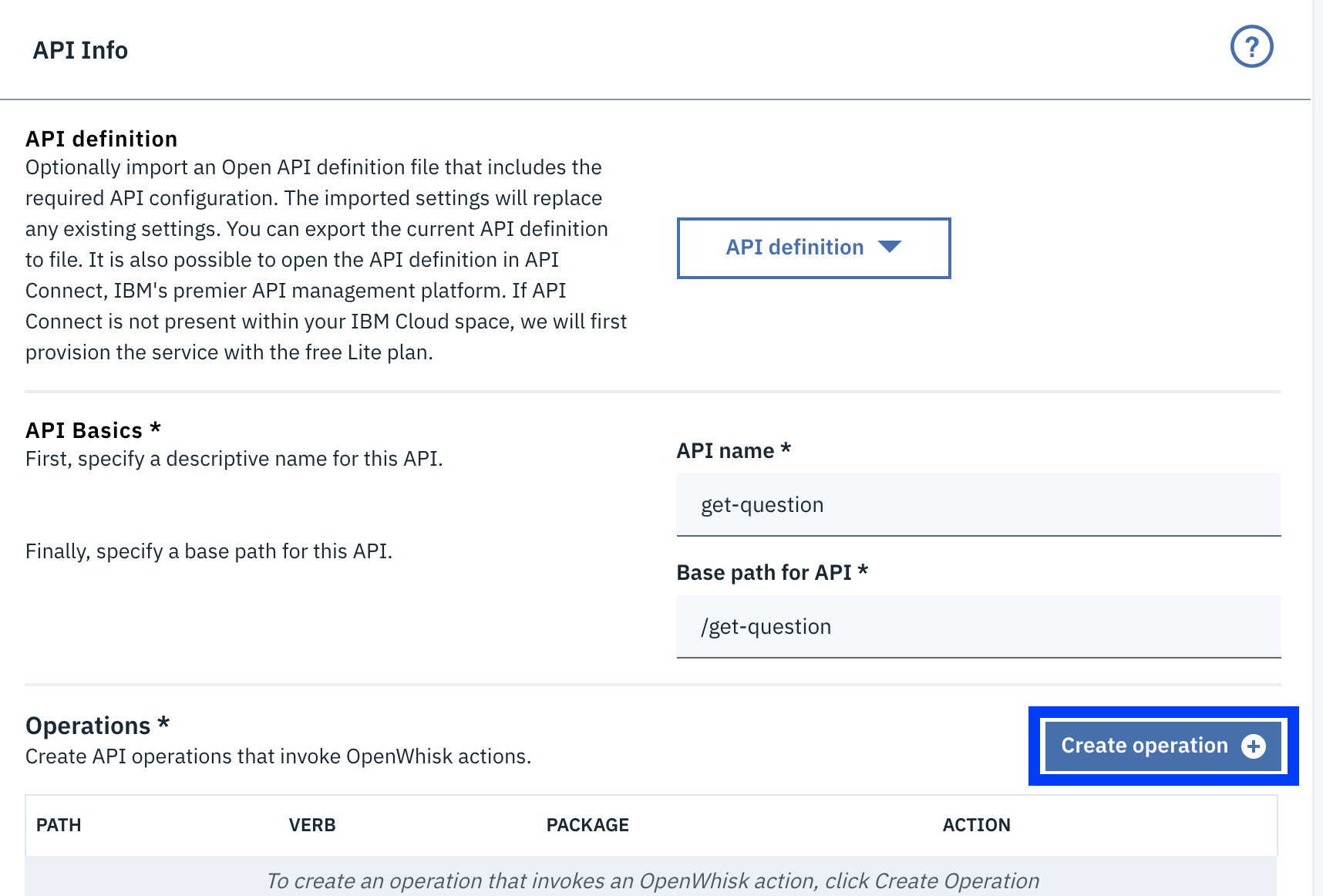Select the ACTION column header
The image size is (1323, 896).
976,825
